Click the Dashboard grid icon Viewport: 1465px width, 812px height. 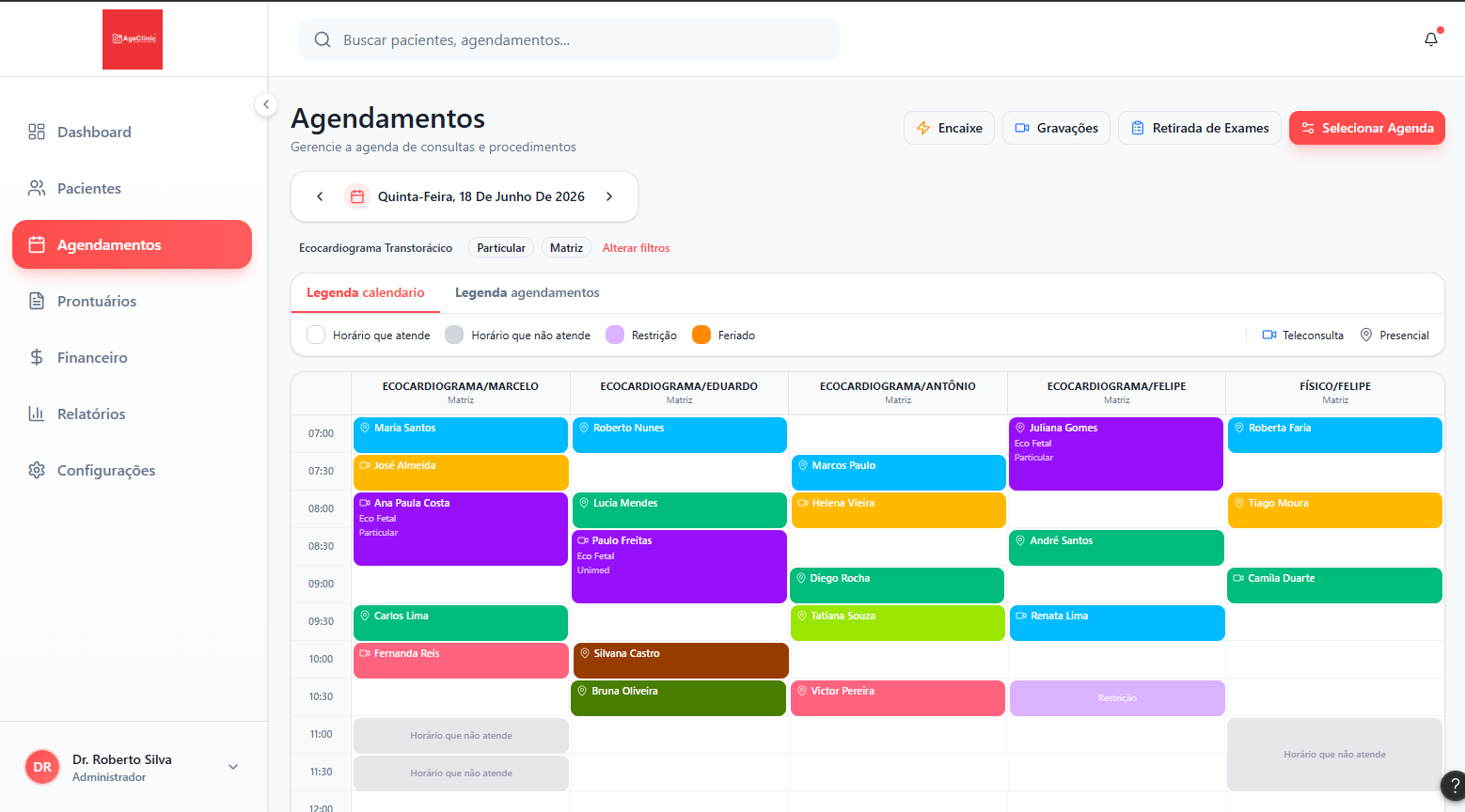pyautogui.click(x=37, y=132)
